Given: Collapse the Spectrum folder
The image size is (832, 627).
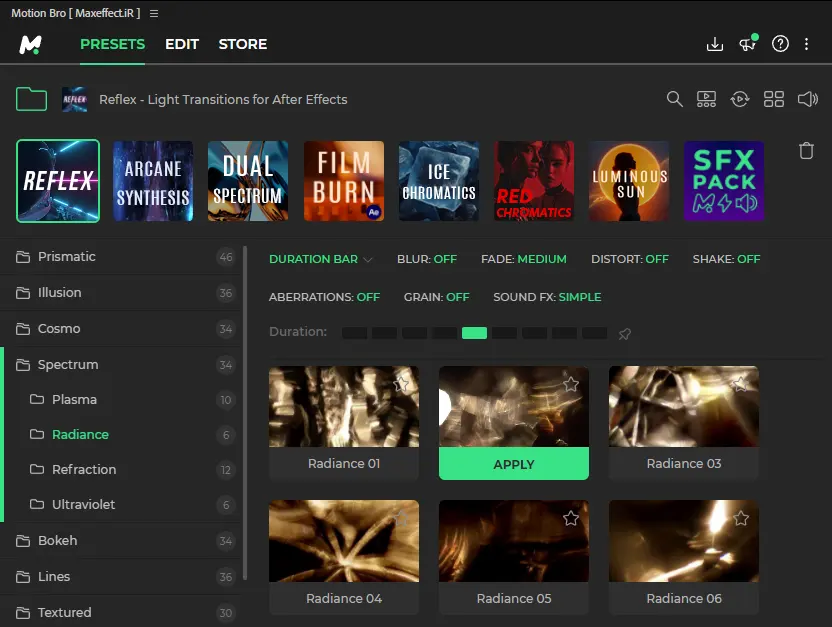Looking at the screenshot, I should 122,365.
